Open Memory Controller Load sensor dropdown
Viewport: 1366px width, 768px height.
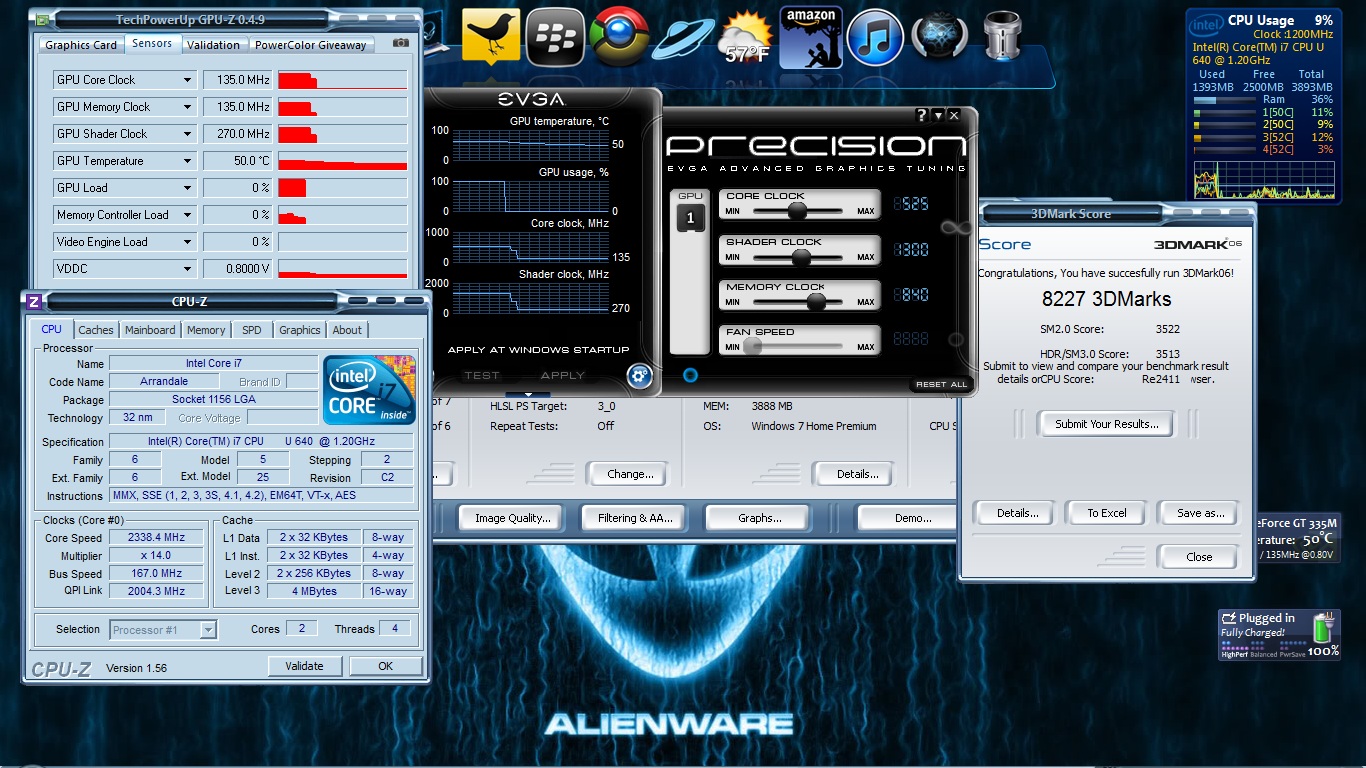pyautogui.click(x=187, y=215)
